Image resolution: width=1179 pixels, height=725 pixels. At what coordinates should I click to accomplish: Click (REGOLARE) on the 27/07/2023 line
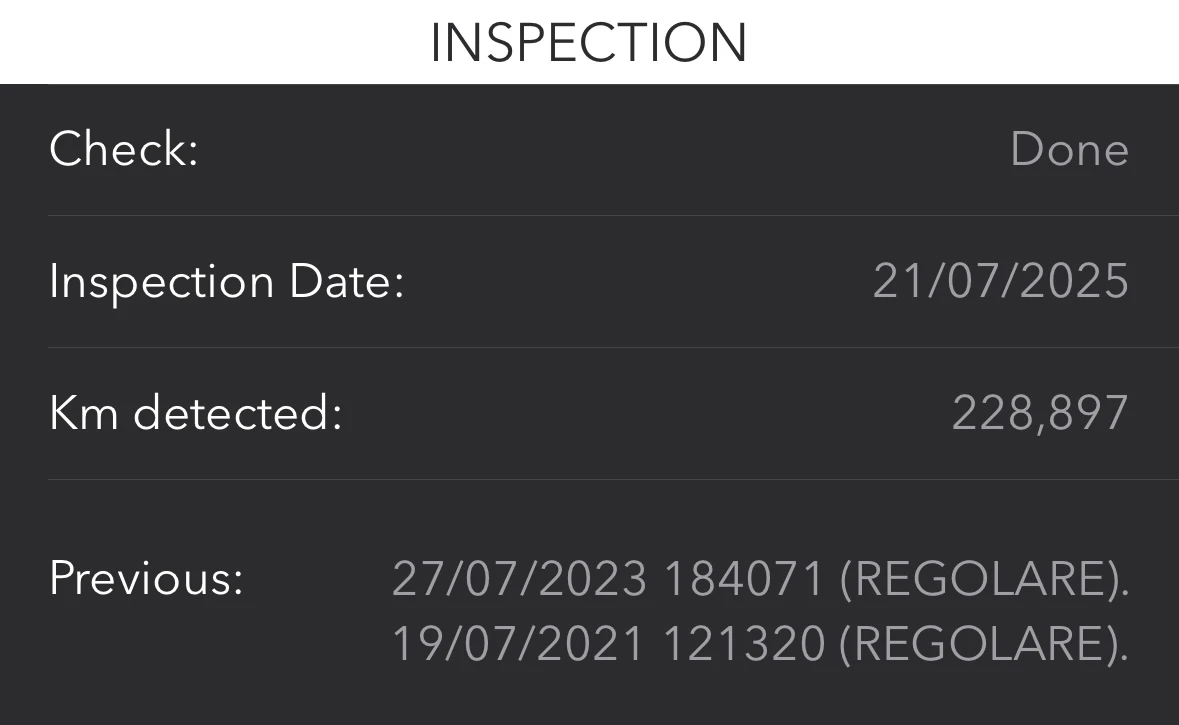pyautogui.click(x=983, y=579)
